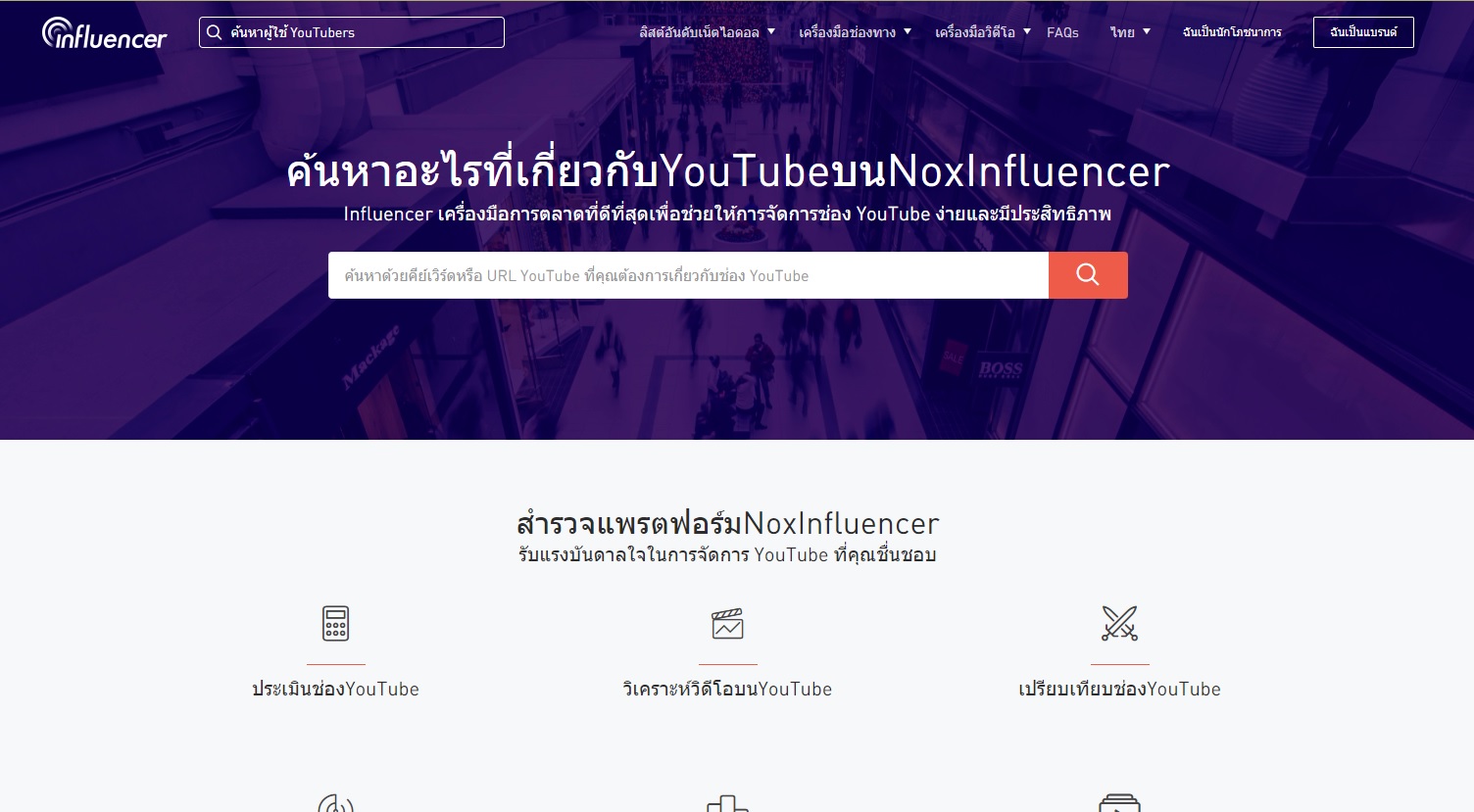The height and width of the screenshot is (812, 1474).
Task: Click the calculator icon for channel estimation
Action: (335, 623)
